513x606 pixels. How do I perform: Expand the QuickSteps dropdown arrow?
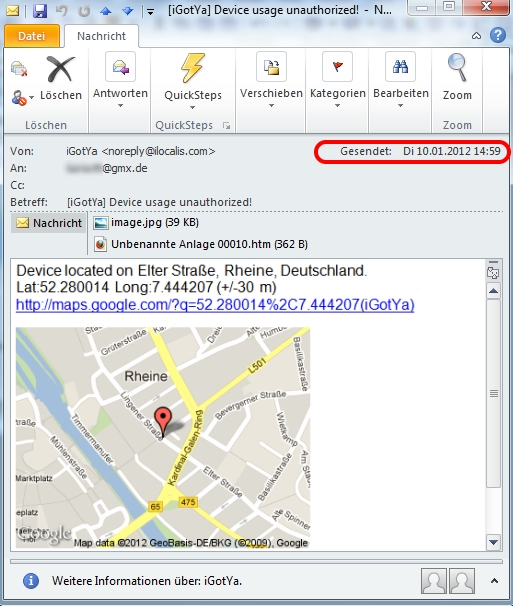193,107
